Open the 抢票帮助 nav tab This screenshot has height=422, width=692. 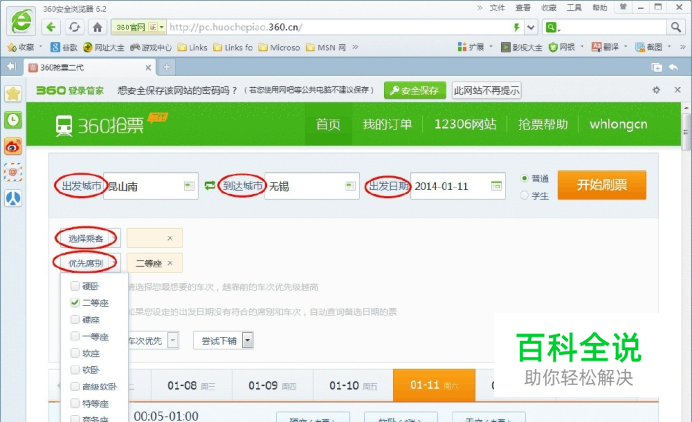tap(543, 124)
